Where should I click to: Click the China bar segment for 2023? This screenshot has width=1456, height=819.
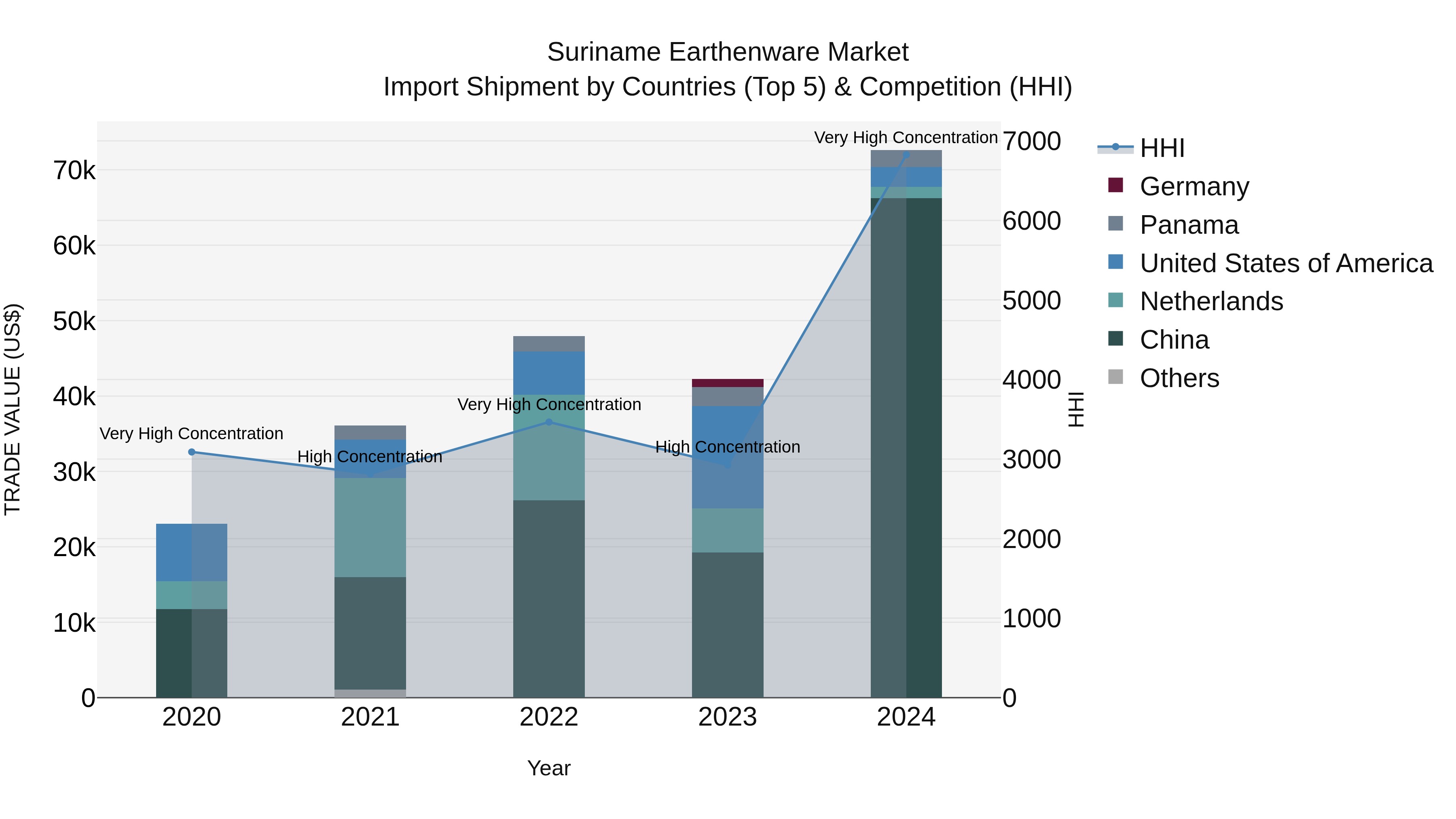pos(728,625)
